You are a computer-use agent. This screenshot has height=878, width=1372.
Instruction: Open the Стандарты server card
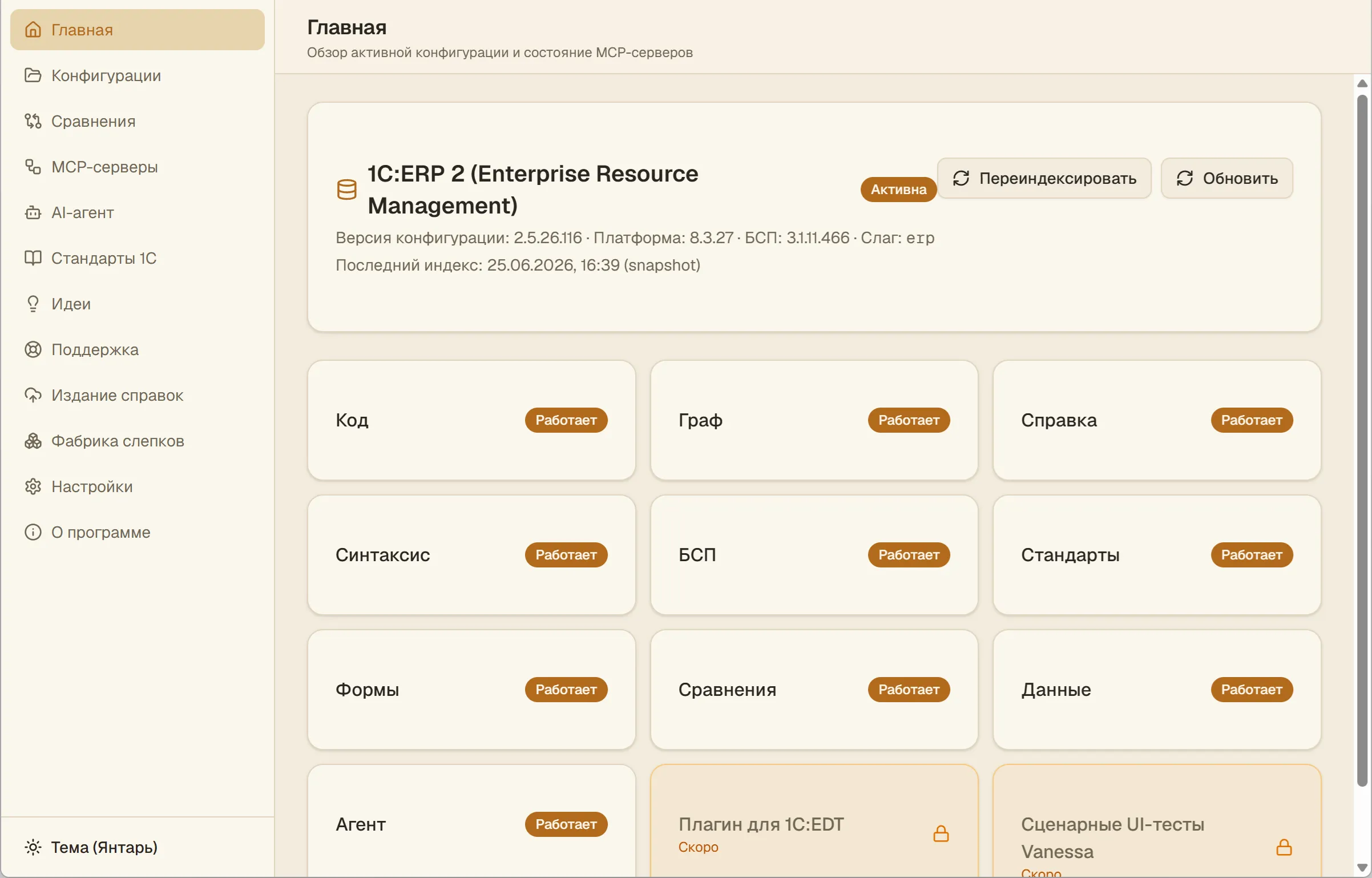click(x=1157, y=555)
